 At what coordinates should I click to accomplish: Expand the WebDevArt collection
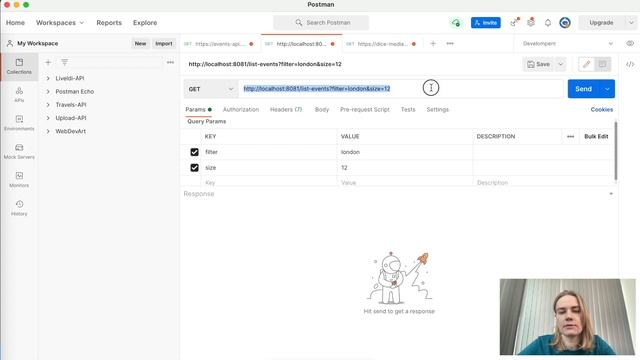click(x=48, y=131)
